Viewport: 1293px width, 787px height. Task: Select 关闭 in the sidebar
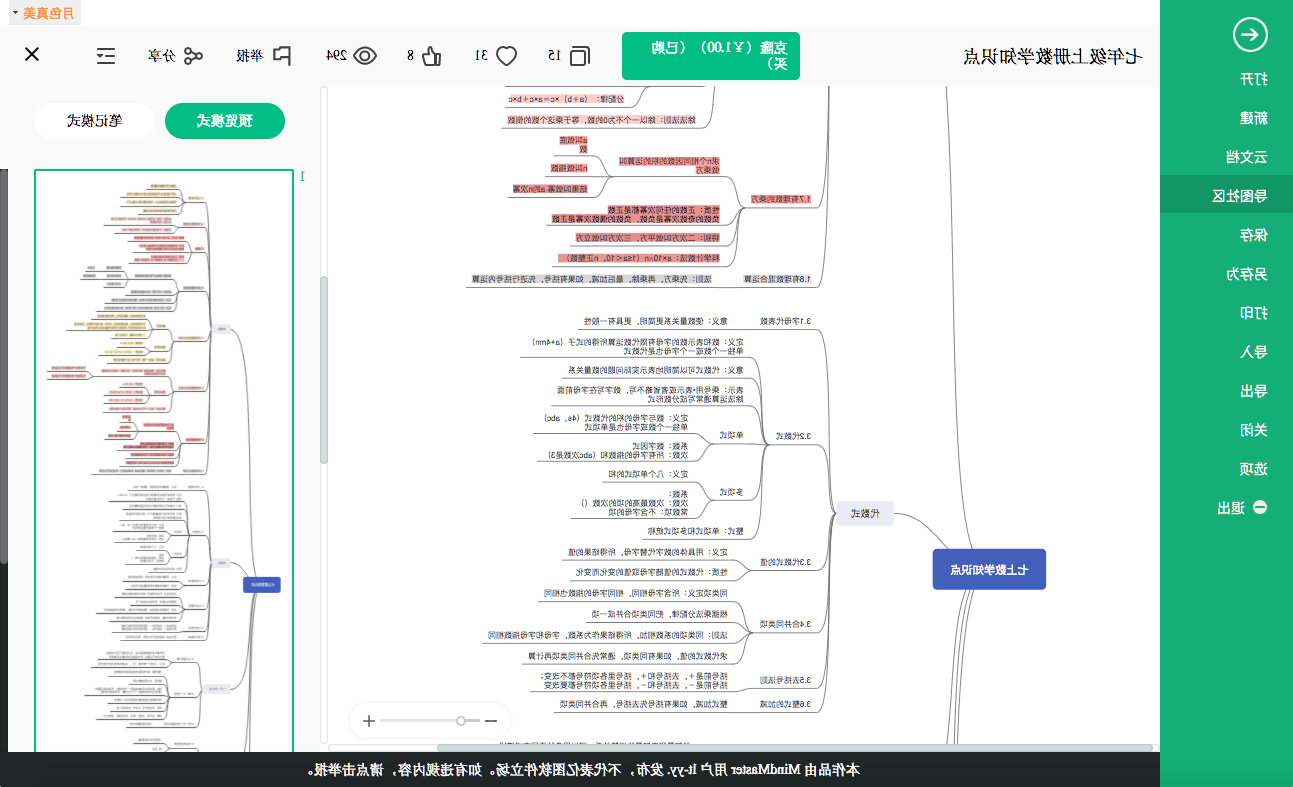coord(1254,430)
